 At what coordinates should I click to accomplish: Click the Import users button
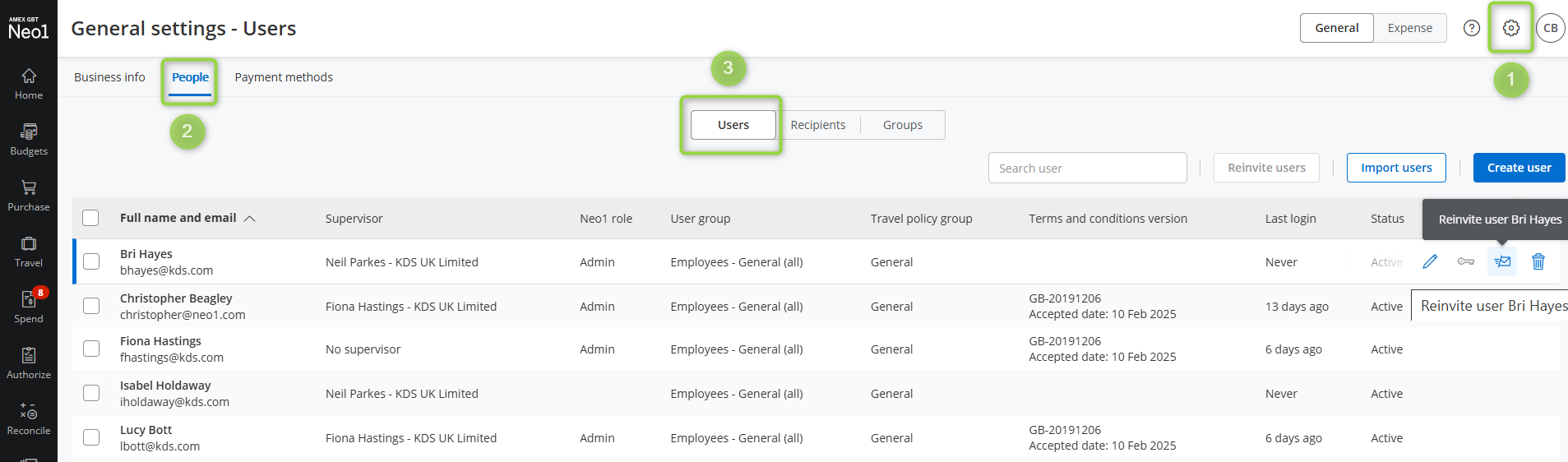pyautogui.click(x=1396, y=168)
